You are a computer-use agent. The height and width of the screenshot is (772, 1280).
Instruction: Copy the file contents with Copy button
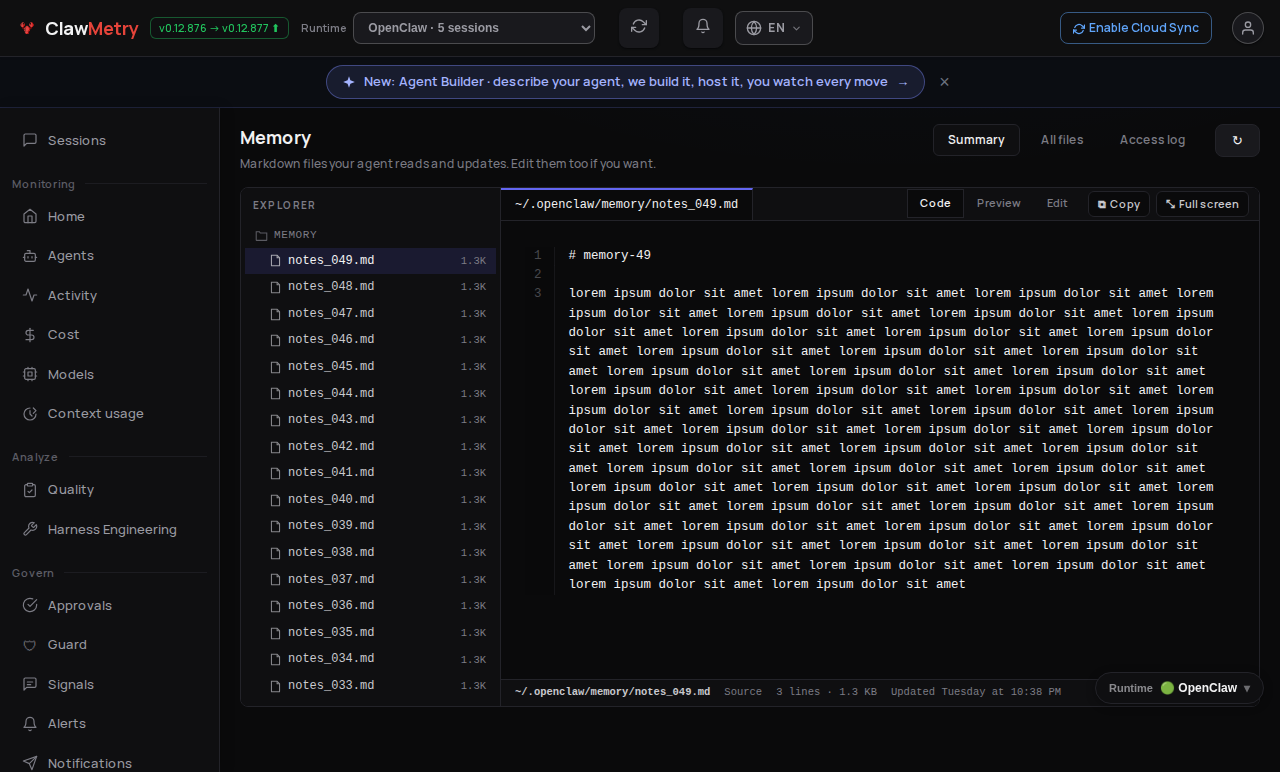1119,204
